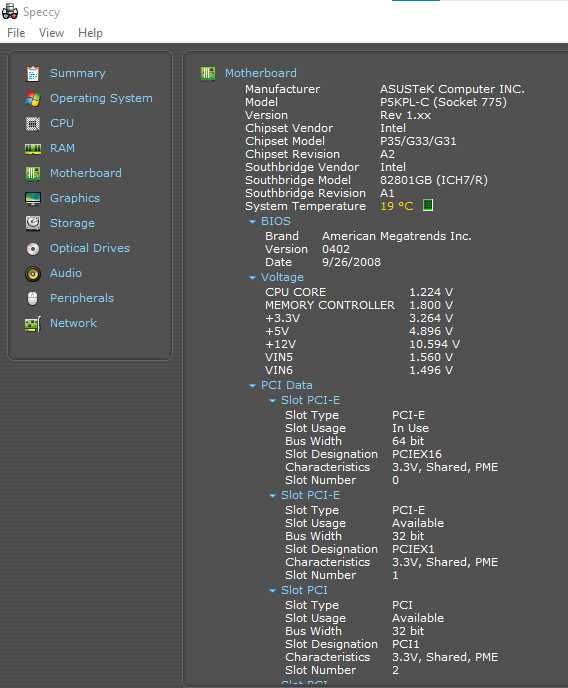This screenshot has width=568, height=688.
Task: Click the green temperature indicator icon
Action: tap(428, 205)
